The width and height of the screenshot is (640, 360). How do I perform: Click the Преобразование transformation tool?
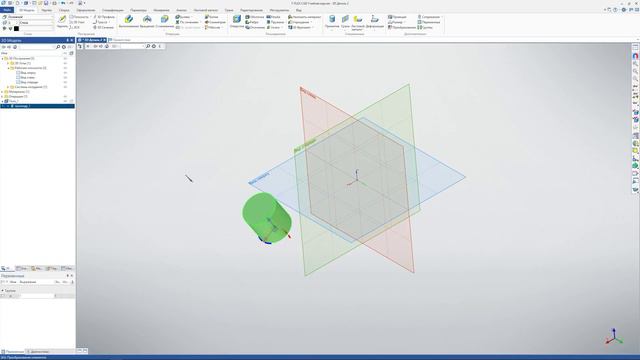402,27
